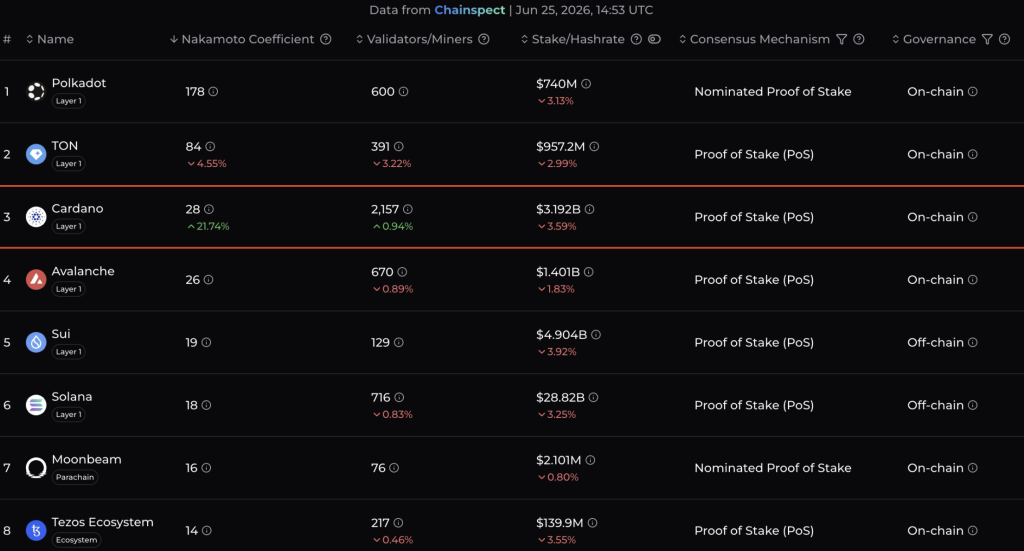Click info icon next to Polkadot's $740M
The image size is (1024, 551).
[x=586, y=84]
